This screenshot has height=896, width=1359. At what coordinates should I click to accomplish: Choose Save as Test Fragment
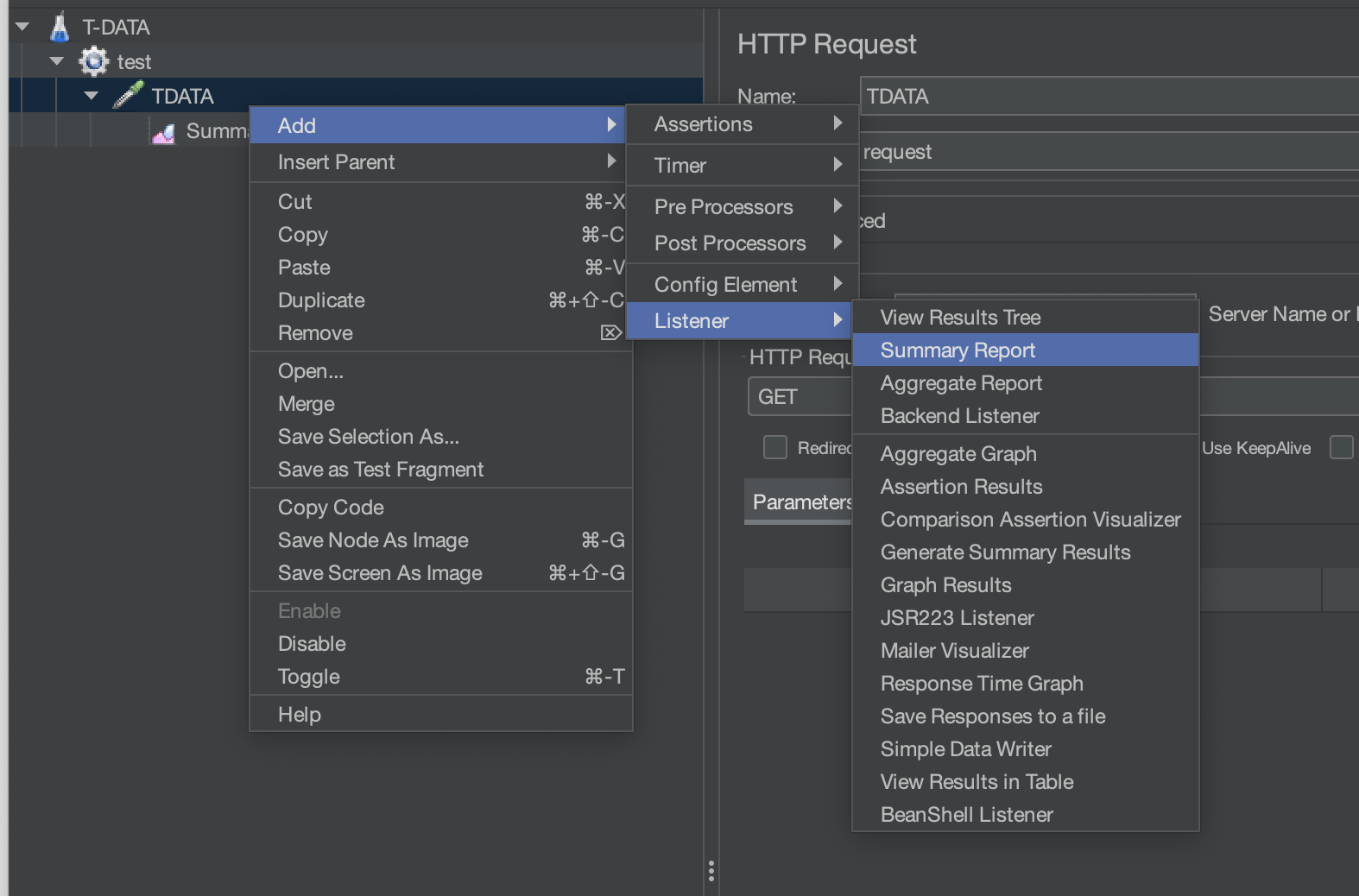pyautogui.click(x=441, y=470)
